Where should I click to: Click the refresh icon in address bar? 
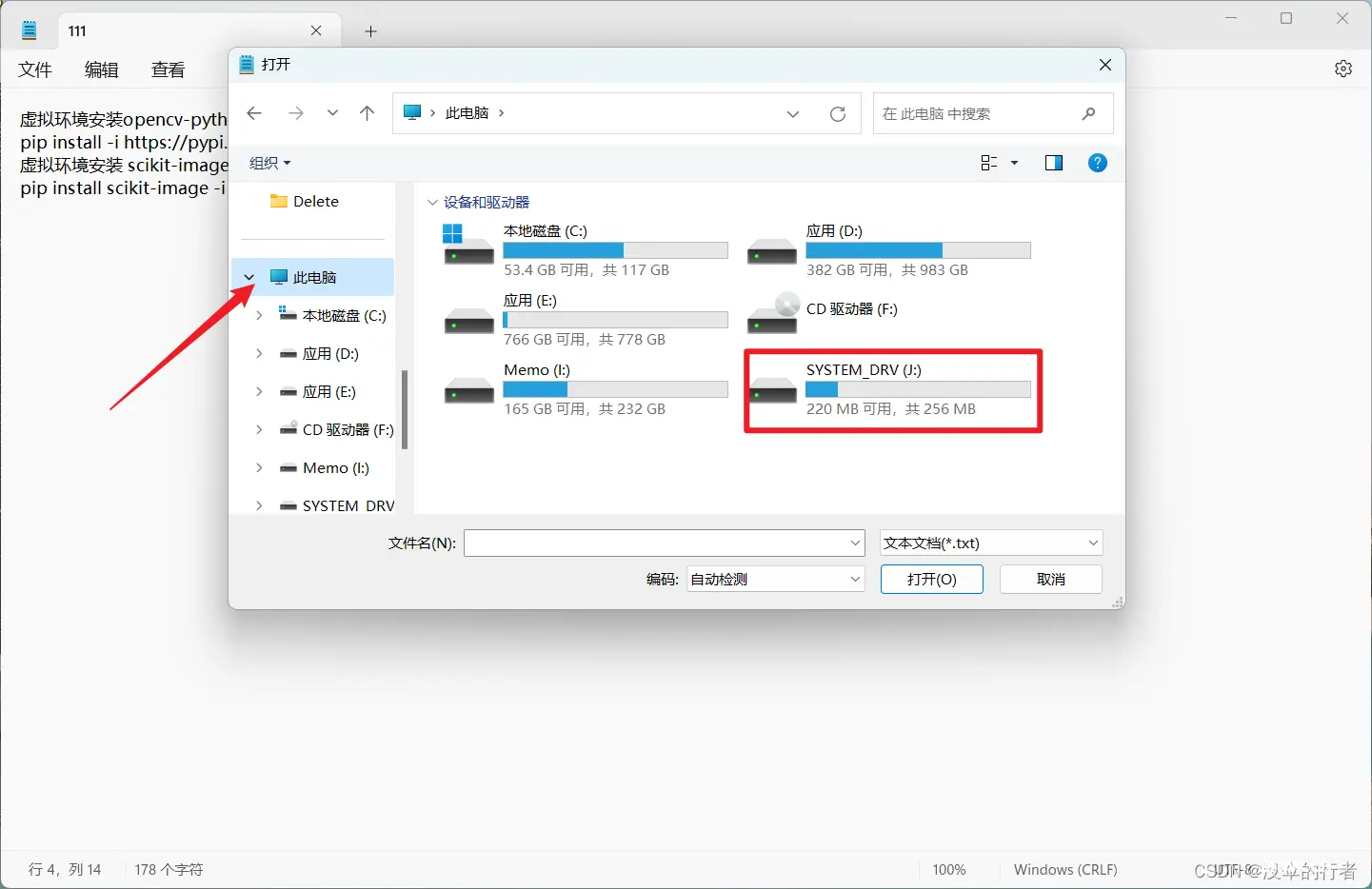point(838,114)
